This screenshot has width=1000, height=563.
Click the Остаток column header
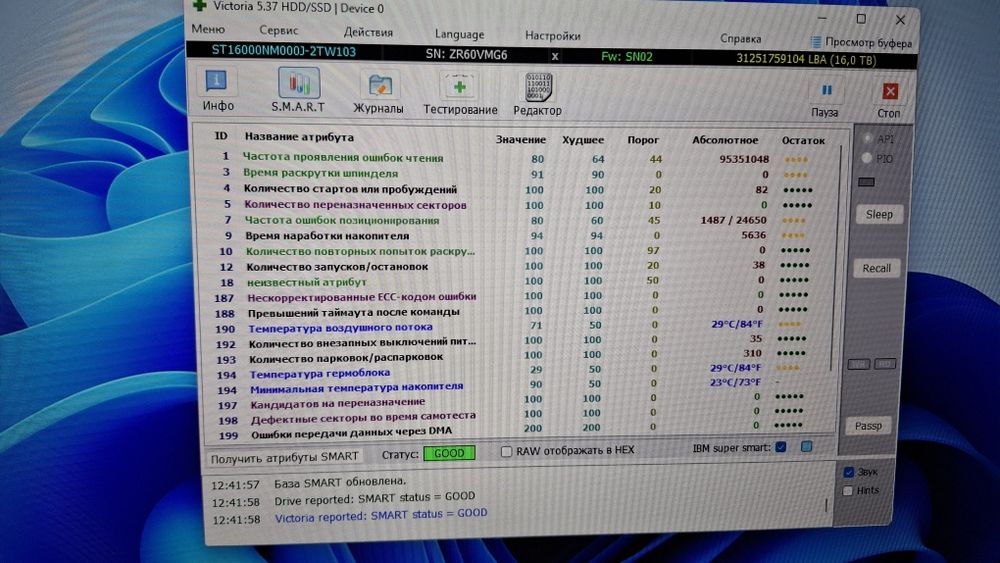[x=804, y=140]
